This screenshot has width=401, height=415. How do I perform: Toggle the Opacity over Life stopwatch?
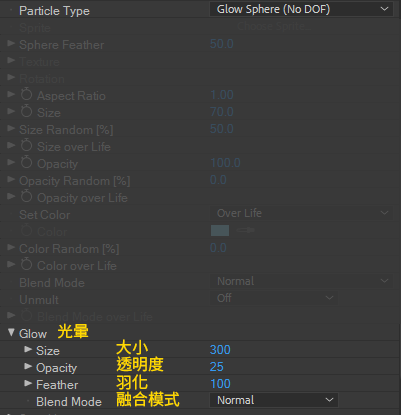click(26, 197)
